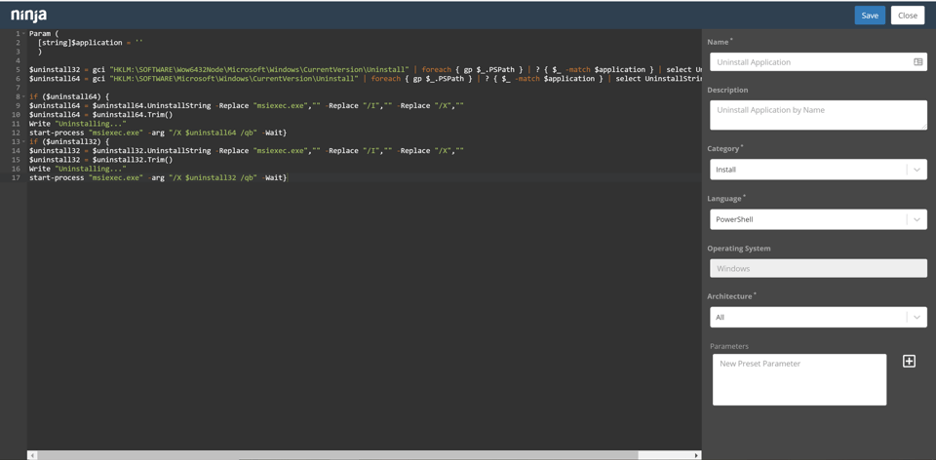
Task: Click the disabled Operating System Windows field
Action: pos(817,268)
